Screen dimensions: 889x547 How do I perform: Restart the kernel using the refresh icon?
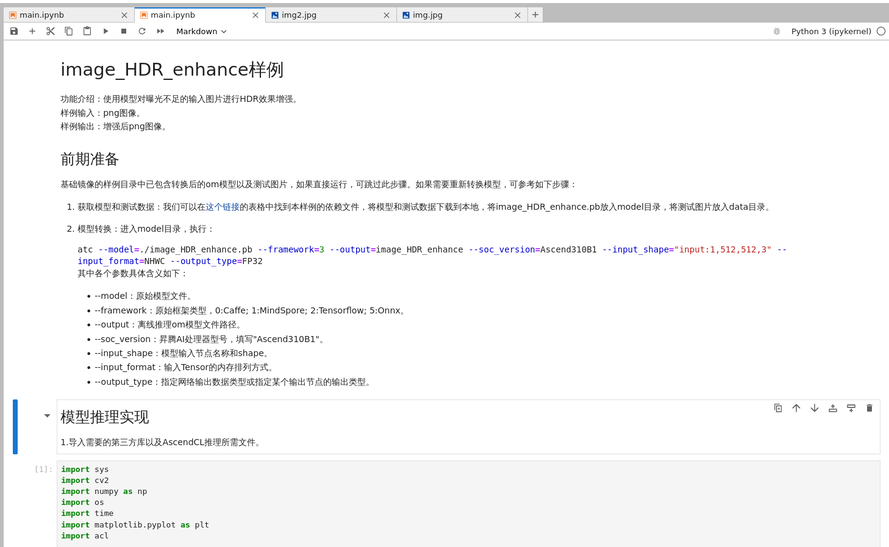click(142, 31)
